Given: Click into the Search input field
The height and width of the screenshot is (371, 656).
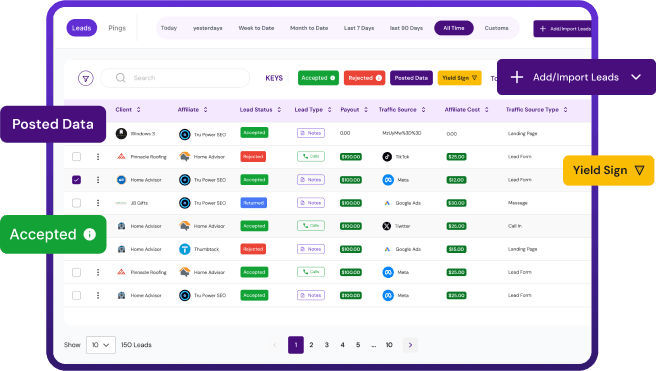Looking at the screenshot, I should point(175,78).
